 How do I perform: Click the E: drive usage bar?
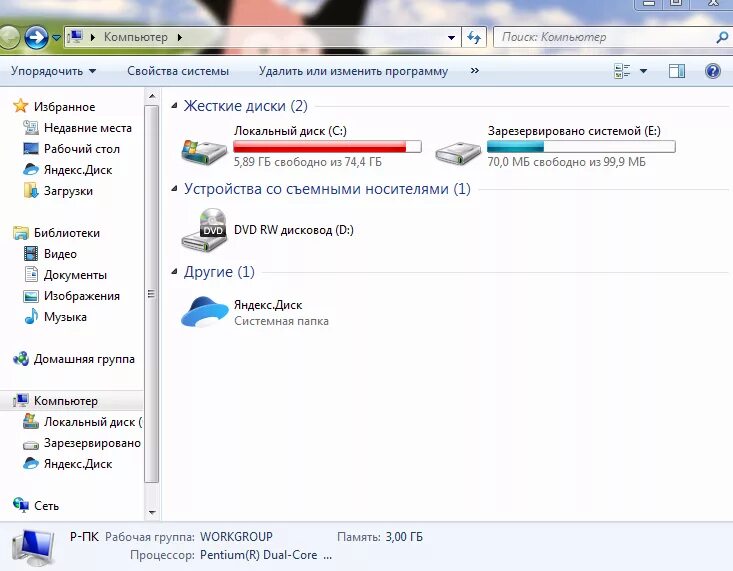click(581, 146)
